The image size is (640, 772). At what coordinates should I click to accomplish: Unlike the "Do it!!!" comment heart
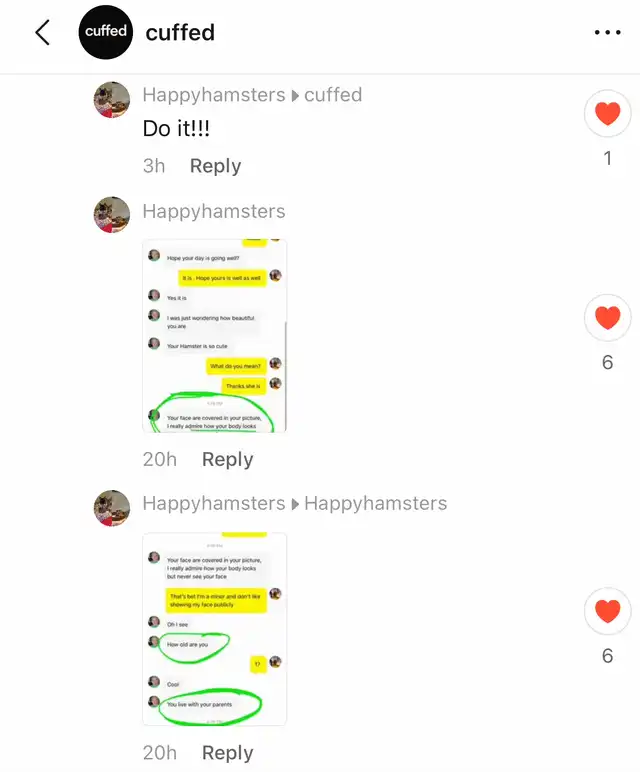pos(608,113)
